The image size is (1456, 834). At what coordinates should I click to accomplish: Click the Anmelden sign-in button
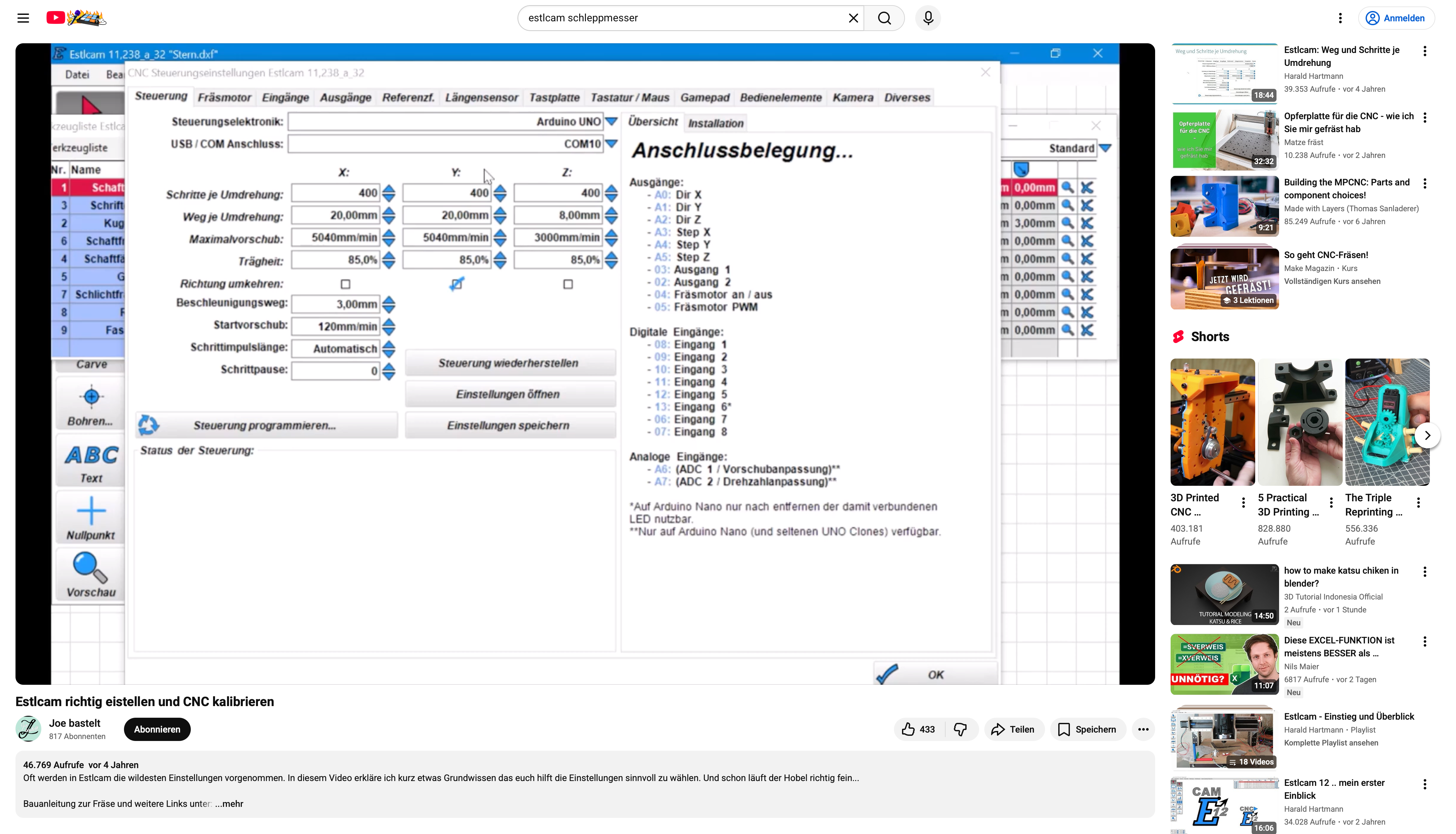tap(1396, 18)
